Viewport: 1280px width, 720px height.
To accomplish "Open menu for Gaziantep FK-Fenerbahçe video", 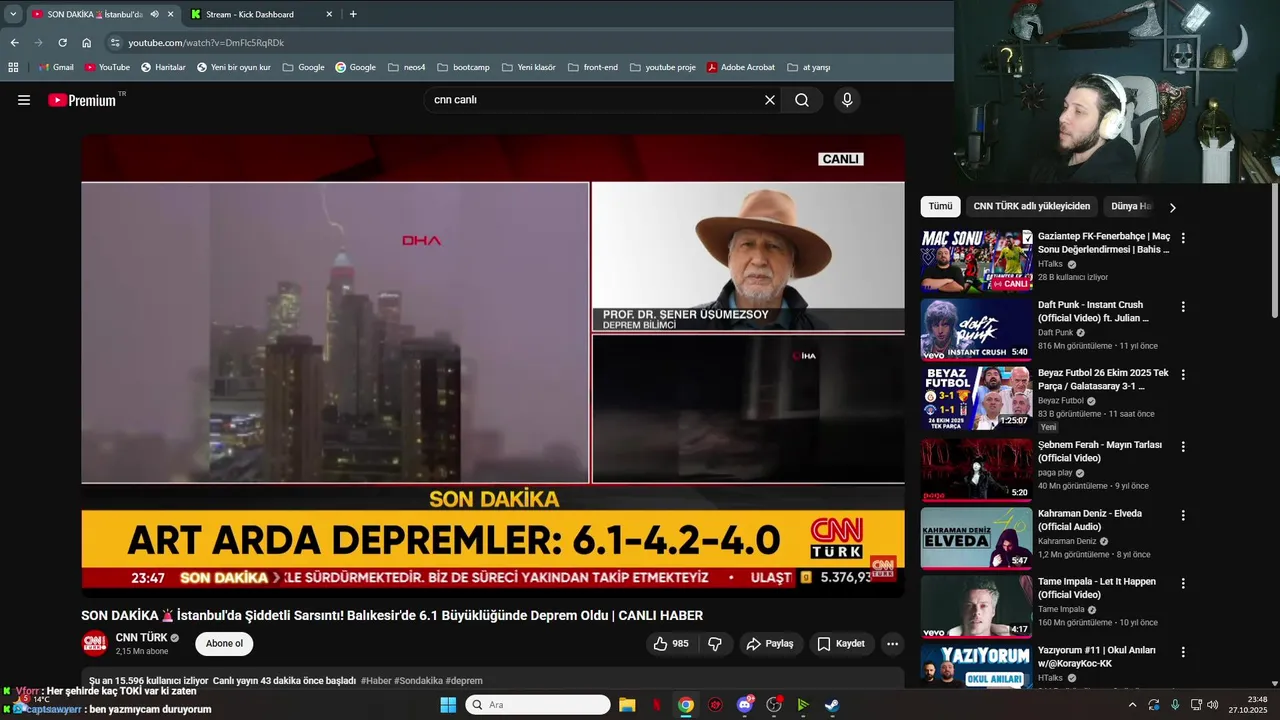I will [x=1183, y=238].
